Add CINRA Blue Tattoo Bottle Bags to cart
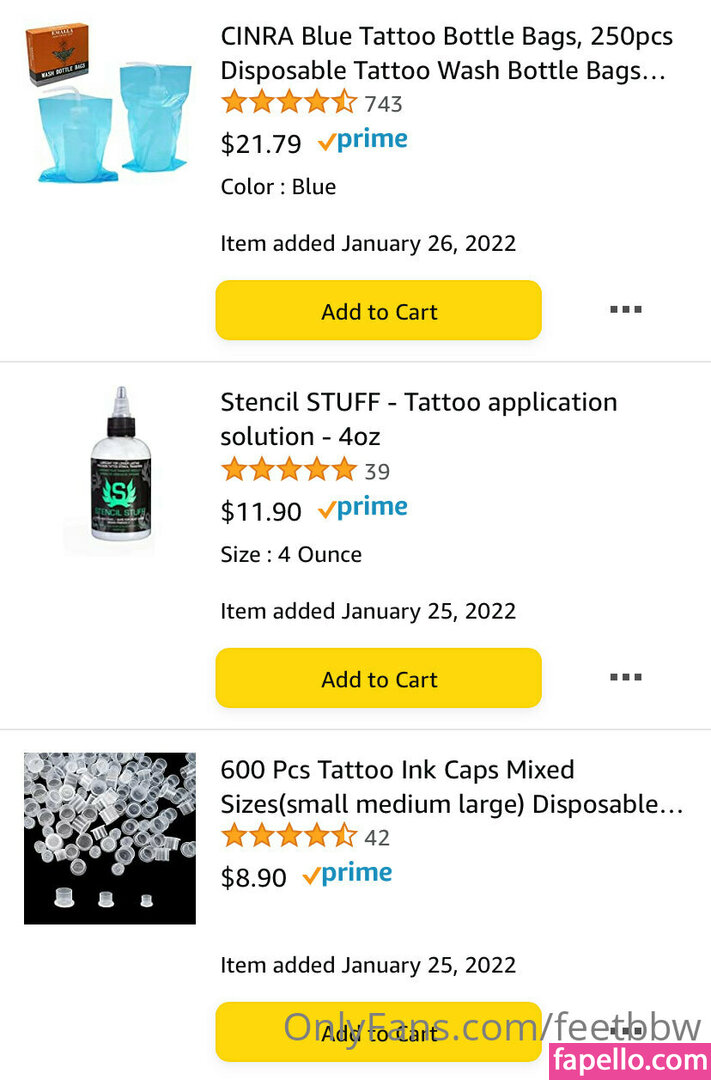 [379, 311]
